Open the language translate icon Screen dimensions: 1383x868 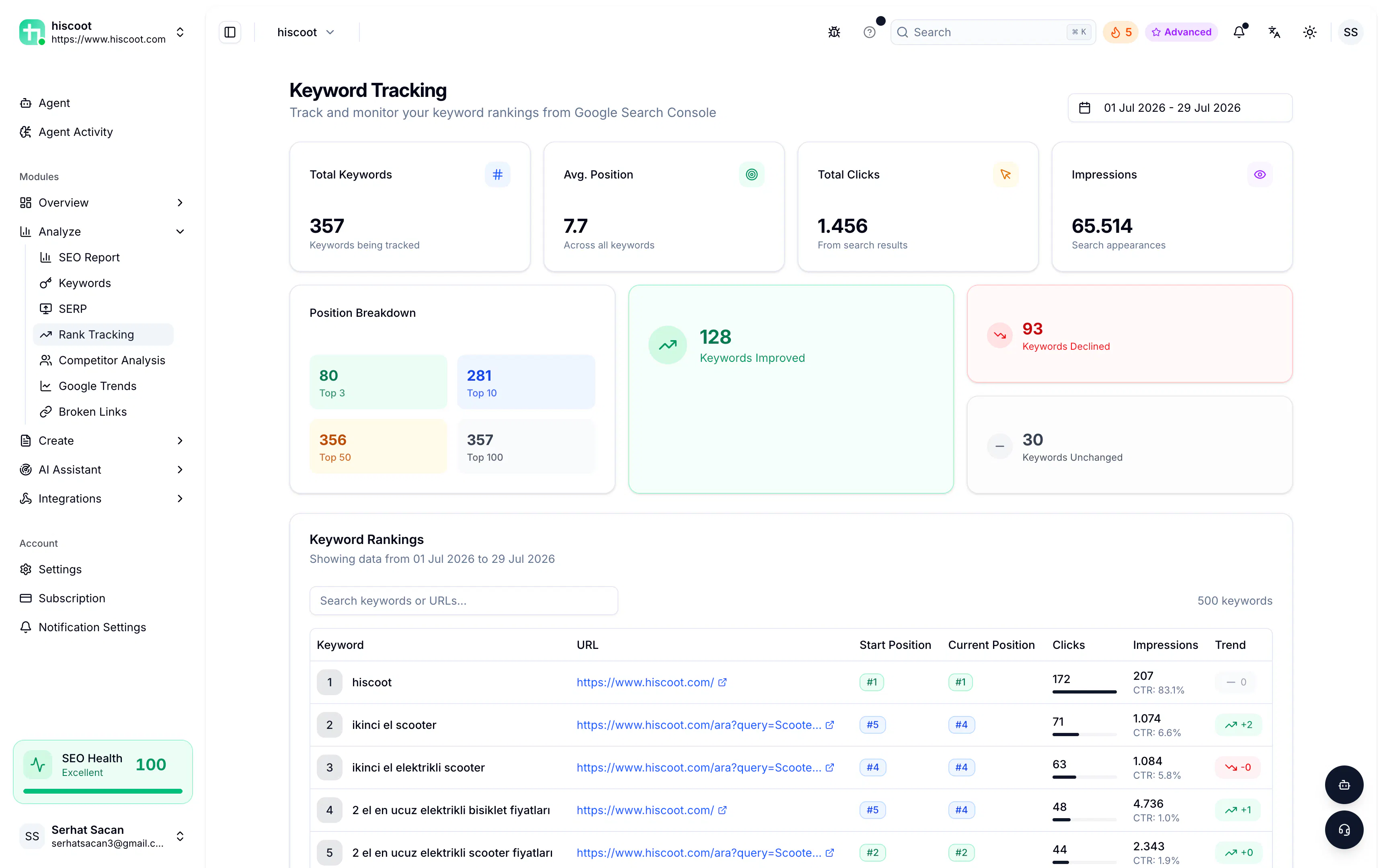pos(1274,32)
